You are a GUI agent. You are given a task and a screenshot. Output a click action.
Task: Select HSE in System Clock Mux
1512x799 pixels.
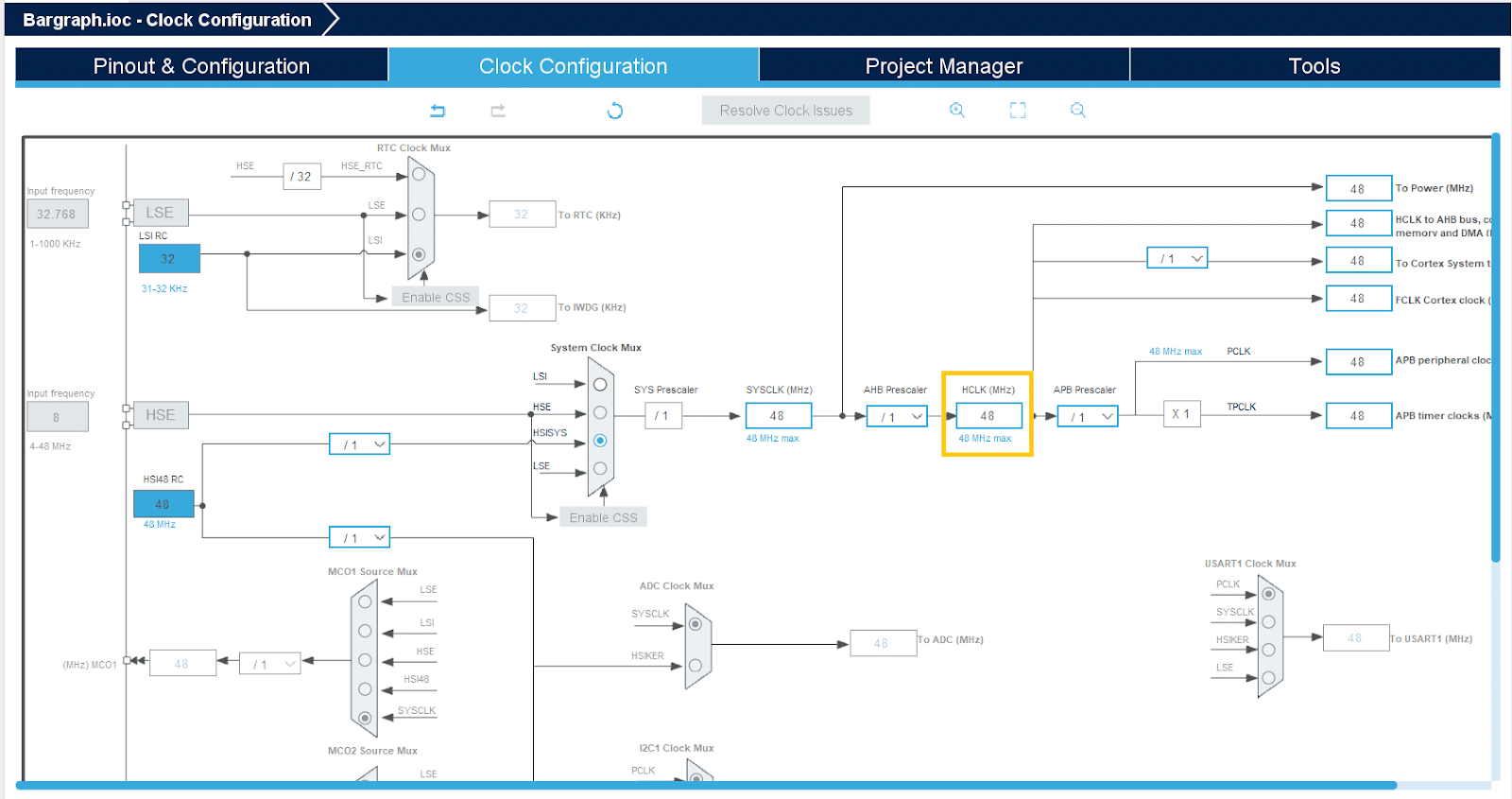(600, 413)
